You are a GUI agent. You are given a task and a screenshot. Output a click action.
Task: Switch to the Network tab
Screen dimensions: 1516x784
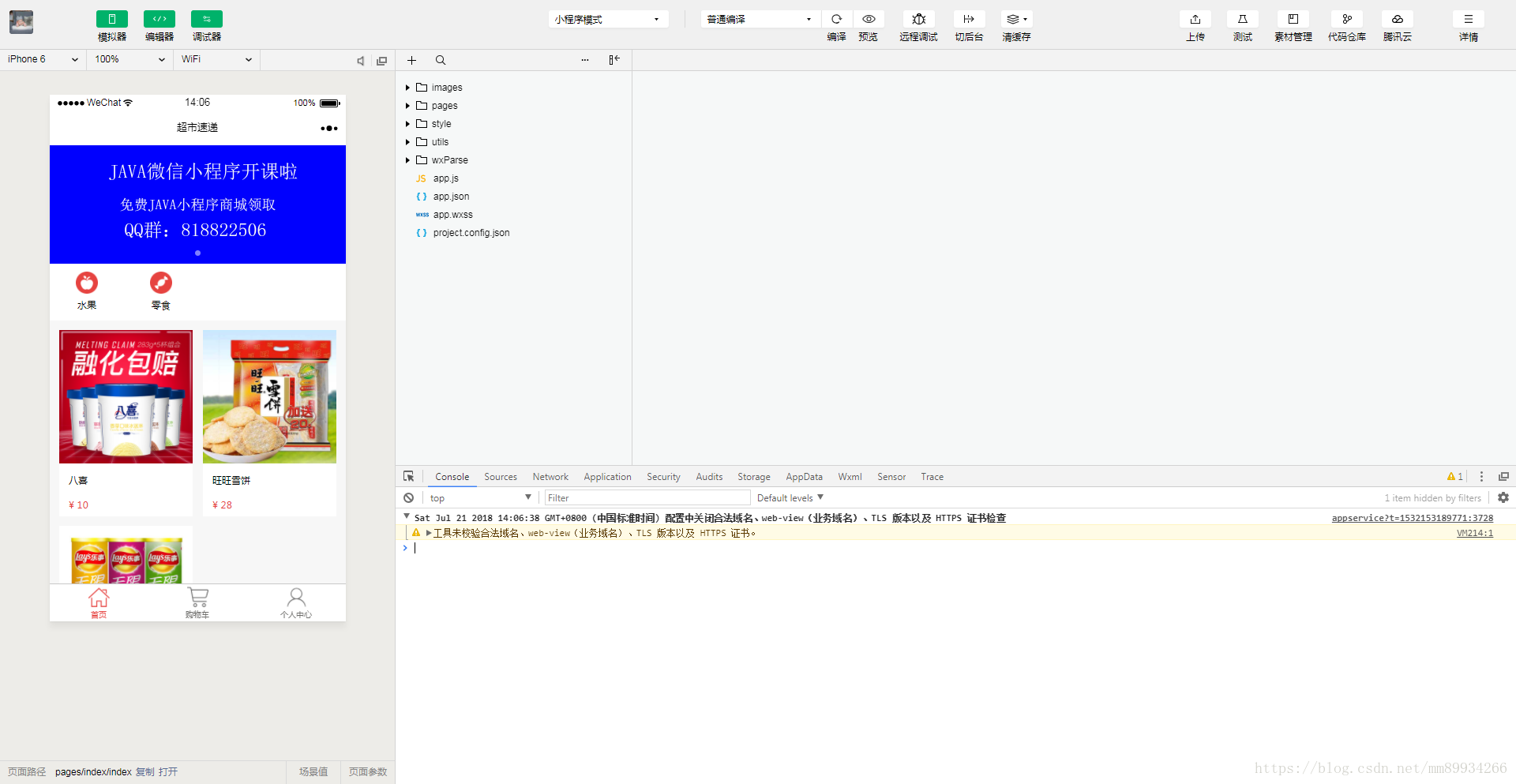pos(550,477)
